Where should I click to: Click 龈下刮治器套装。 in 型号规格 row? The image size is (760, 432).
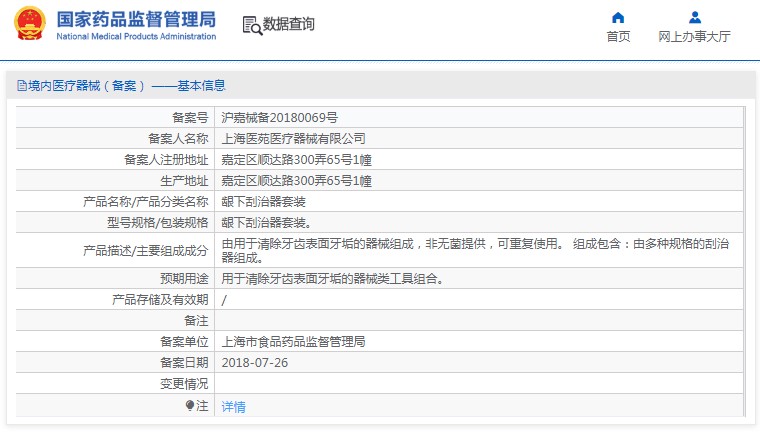(x=267, y=223)
